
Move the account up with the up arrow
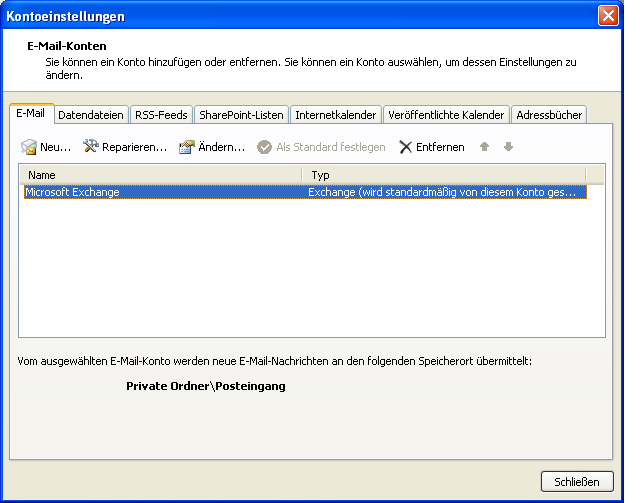pyautogui.click(x=485, y=147)
